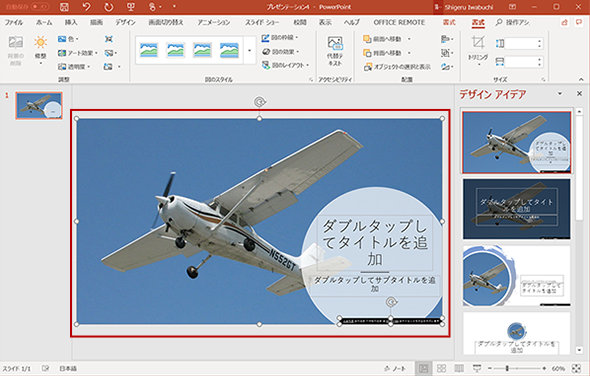590x376 pixels.
Task: Click the Compress Pictures icon
Action: 109,39
